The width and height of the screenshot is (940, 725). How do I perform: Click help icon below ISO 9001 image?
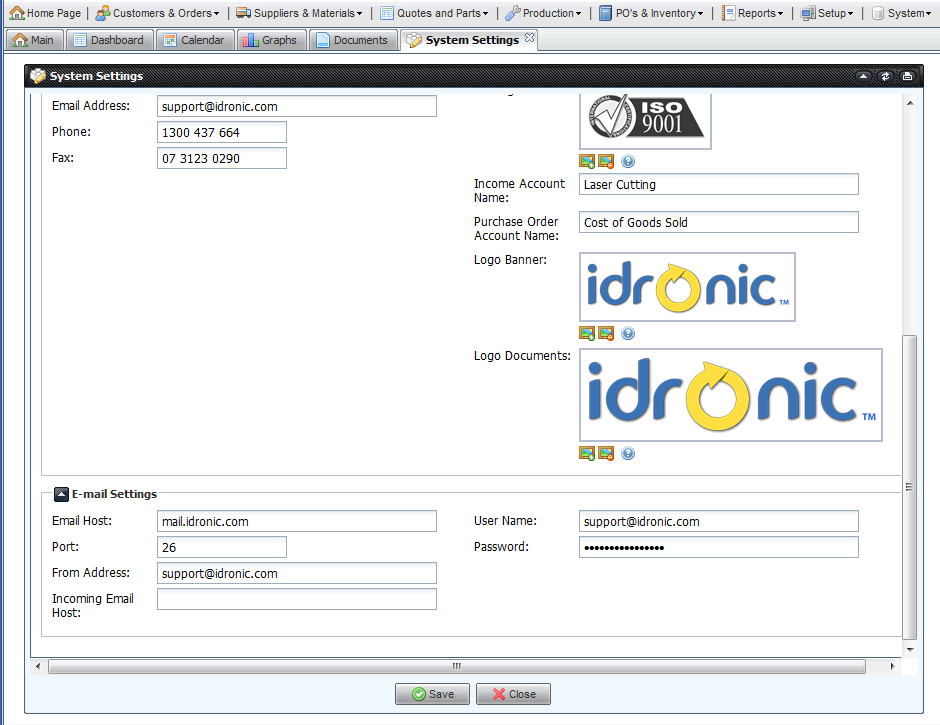tap(628, 161)
